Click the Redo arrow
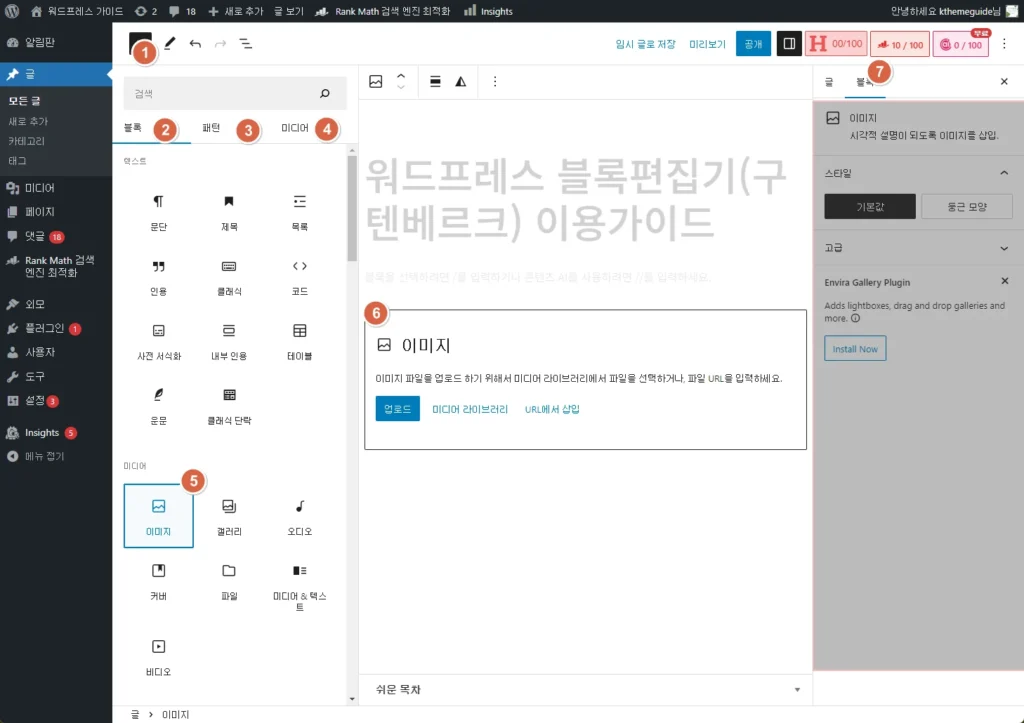 (220, 44)
